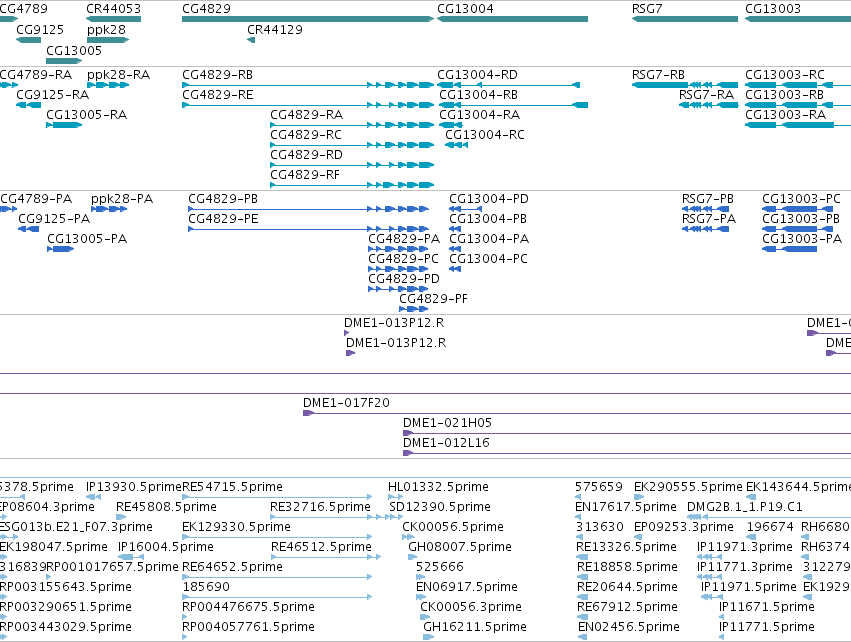The image size is (851, 642).
Task: Select transcript CG4829-RD
Action: point(352,165)
